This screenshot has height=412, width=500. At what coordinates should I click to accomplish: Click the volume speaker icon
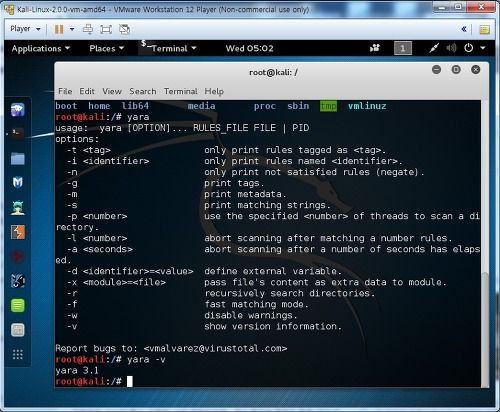(x=451, y=48)
